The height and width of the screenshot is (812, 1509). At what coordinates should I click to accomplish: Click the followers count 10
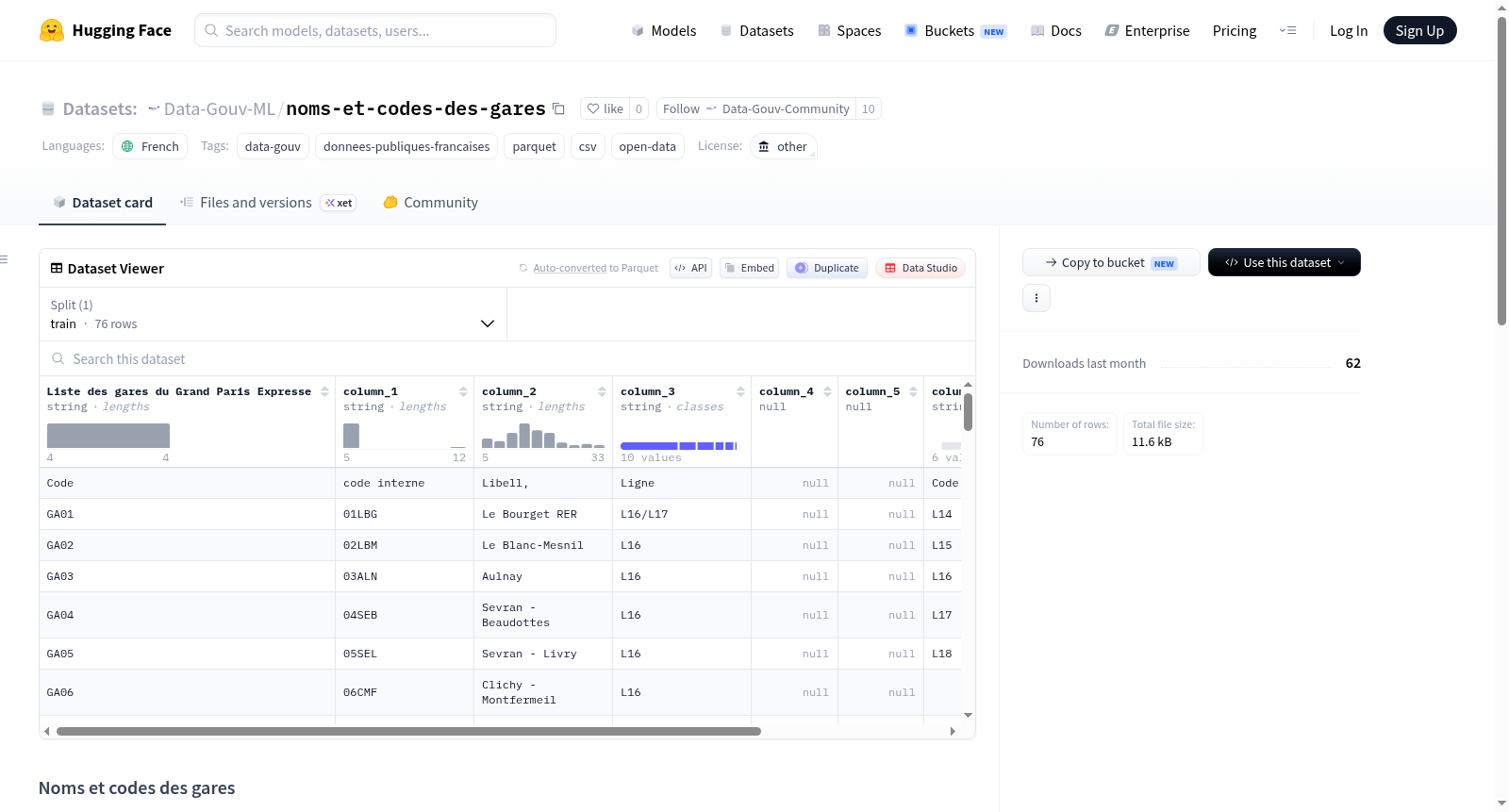(869, 108)
